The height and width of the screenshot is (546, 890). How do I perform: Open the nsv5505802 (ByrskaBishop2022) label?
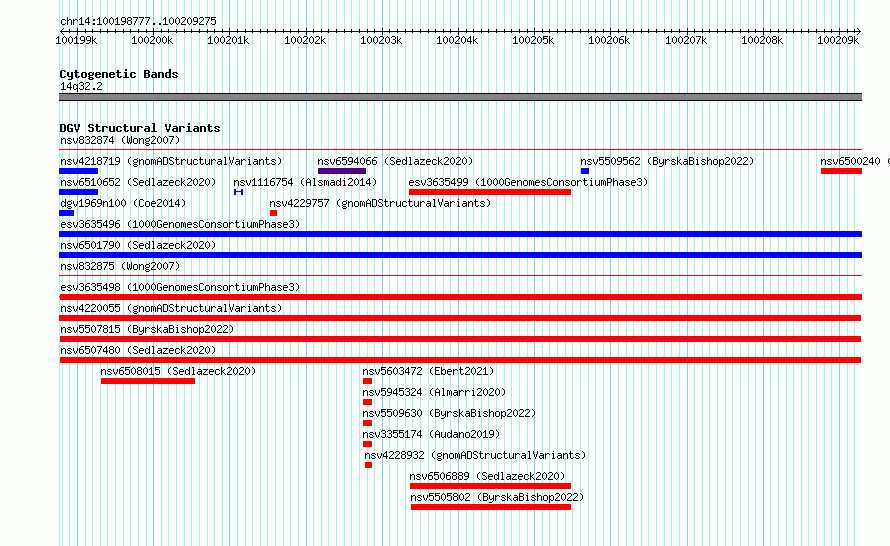pos(497,497)
